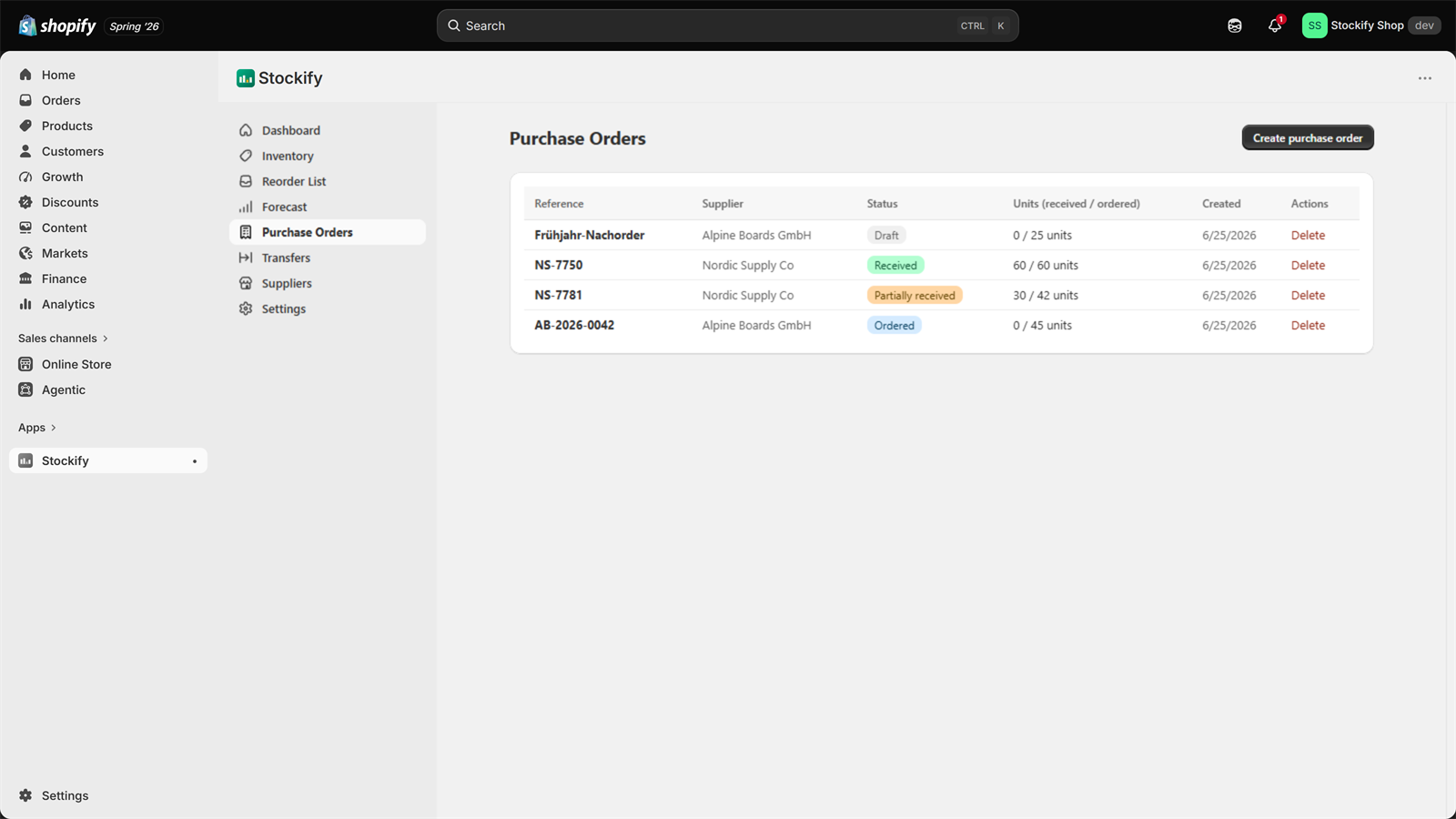This screenshot has width=1456, height=819.
Task: Click the Customers person icon
Action: (25, 151)
